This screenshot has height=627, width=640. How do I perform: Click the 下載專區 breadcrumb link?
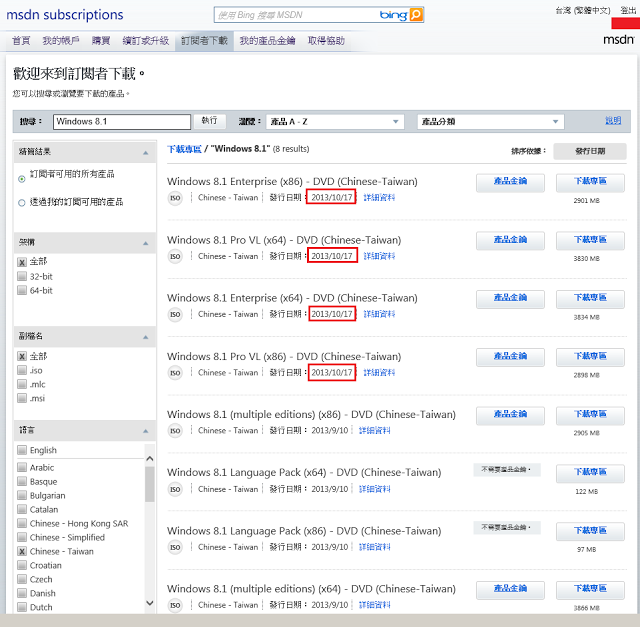tap(184, 149)
